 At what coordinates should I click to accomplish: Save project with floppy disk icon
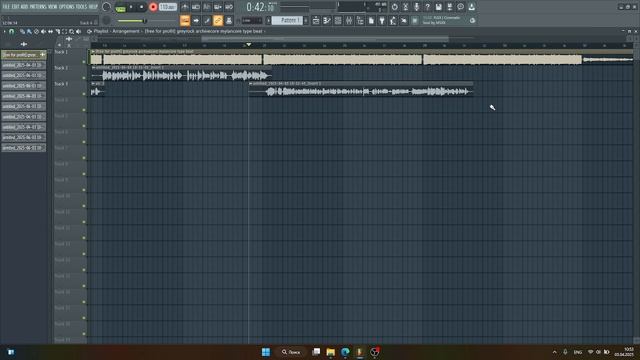tap(438, 7)
